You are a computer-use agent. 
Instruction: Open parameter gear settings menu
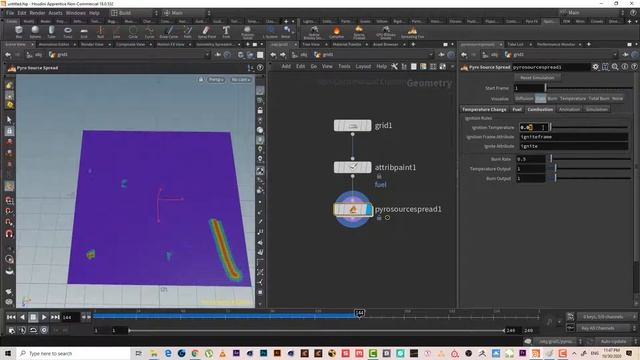(x=596, y=67)
